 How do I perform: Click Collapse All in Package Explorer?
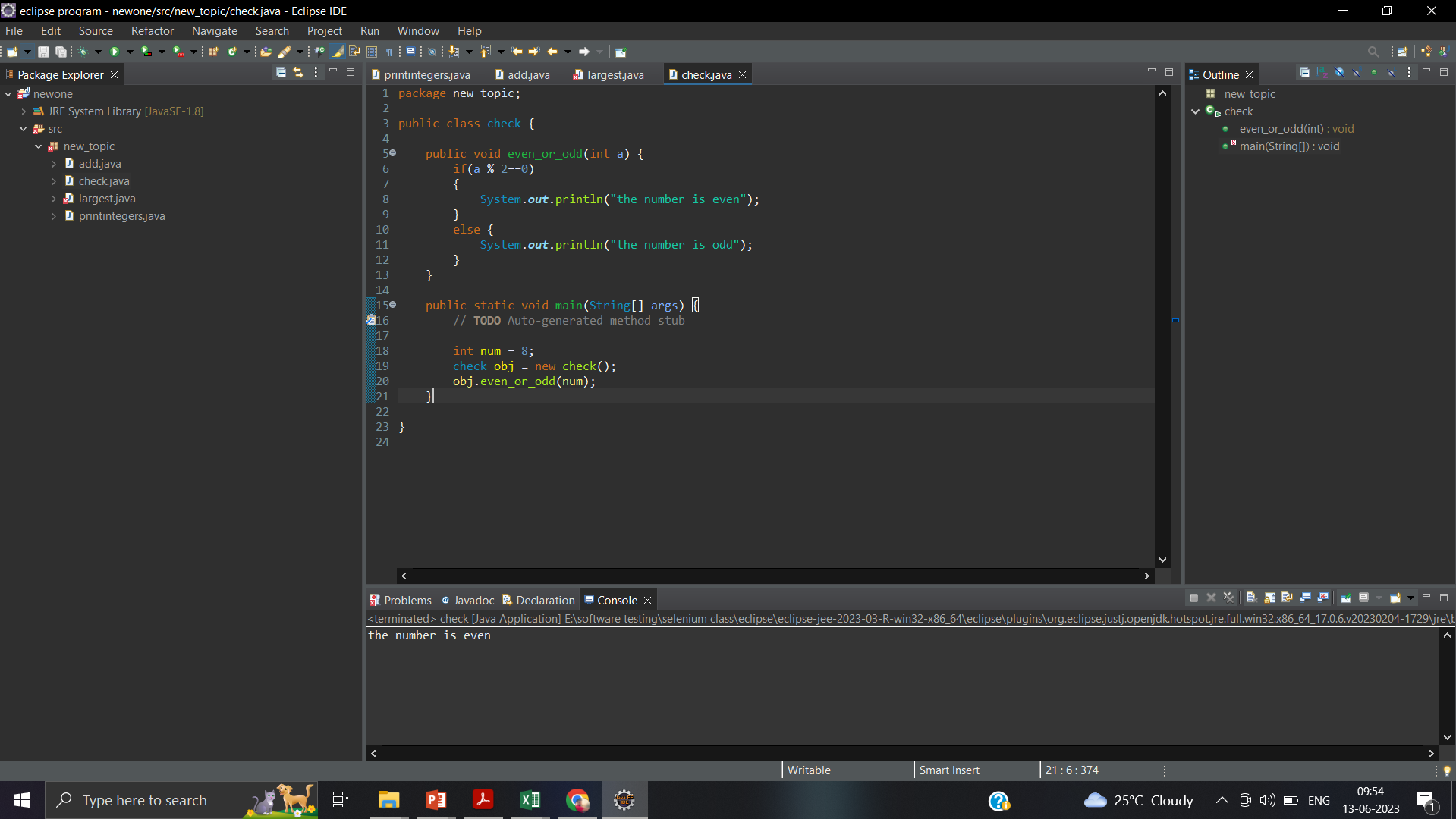[x=281, y=73]
